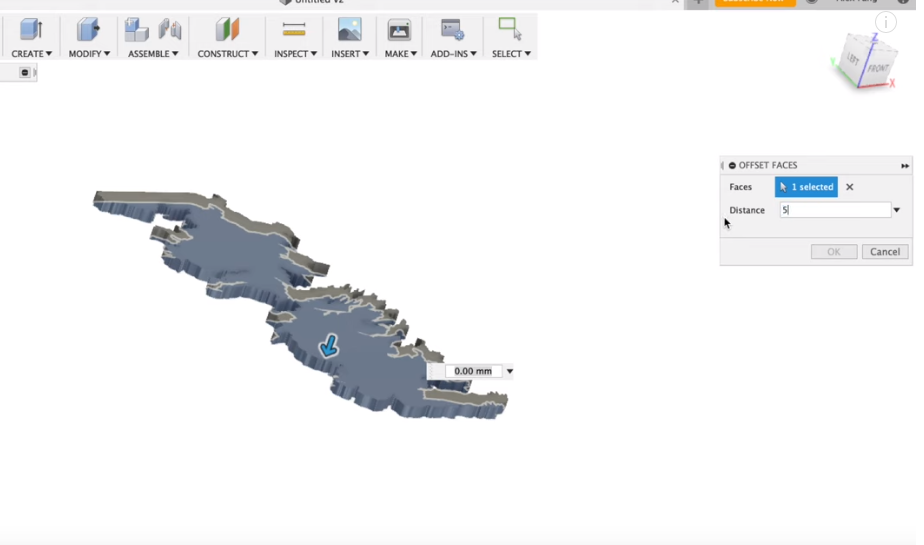Click the round info icon near the view cube
Viewport: 924px width, 545px height.
pos(886,22)
